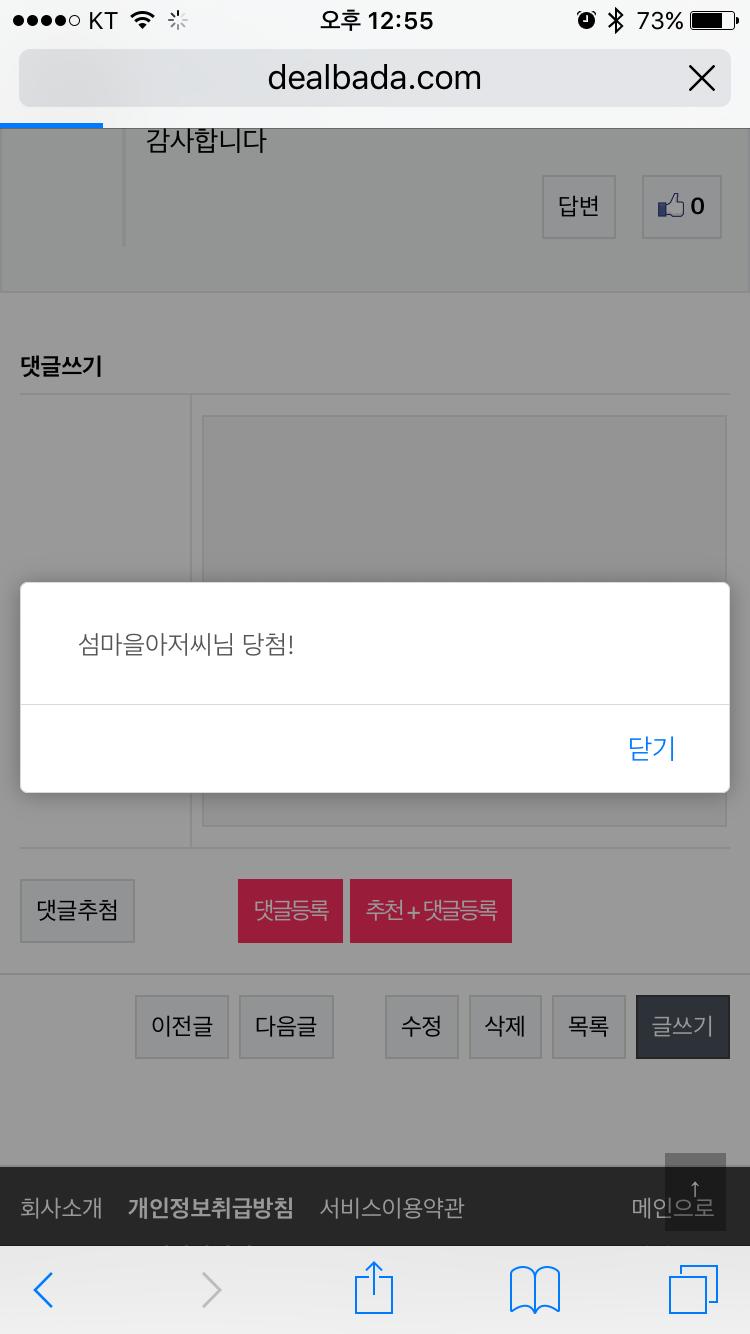The height and width of the screenshot is (1334, 750).
Task: Click the 답변 reply button
Action: [x=579, y=207]
